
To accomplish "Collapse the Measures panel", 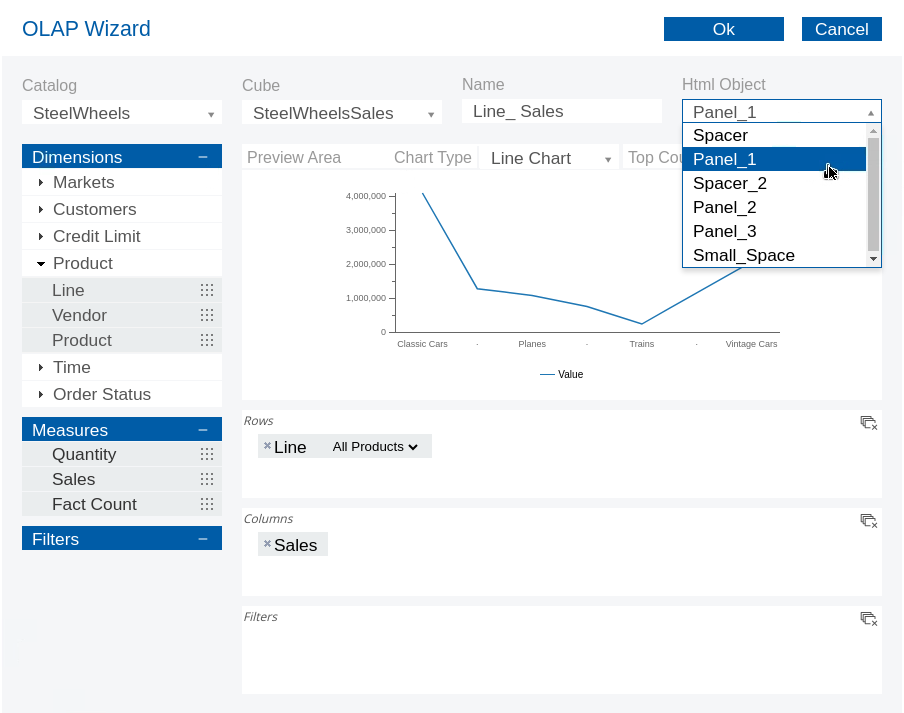I will 203,430.
